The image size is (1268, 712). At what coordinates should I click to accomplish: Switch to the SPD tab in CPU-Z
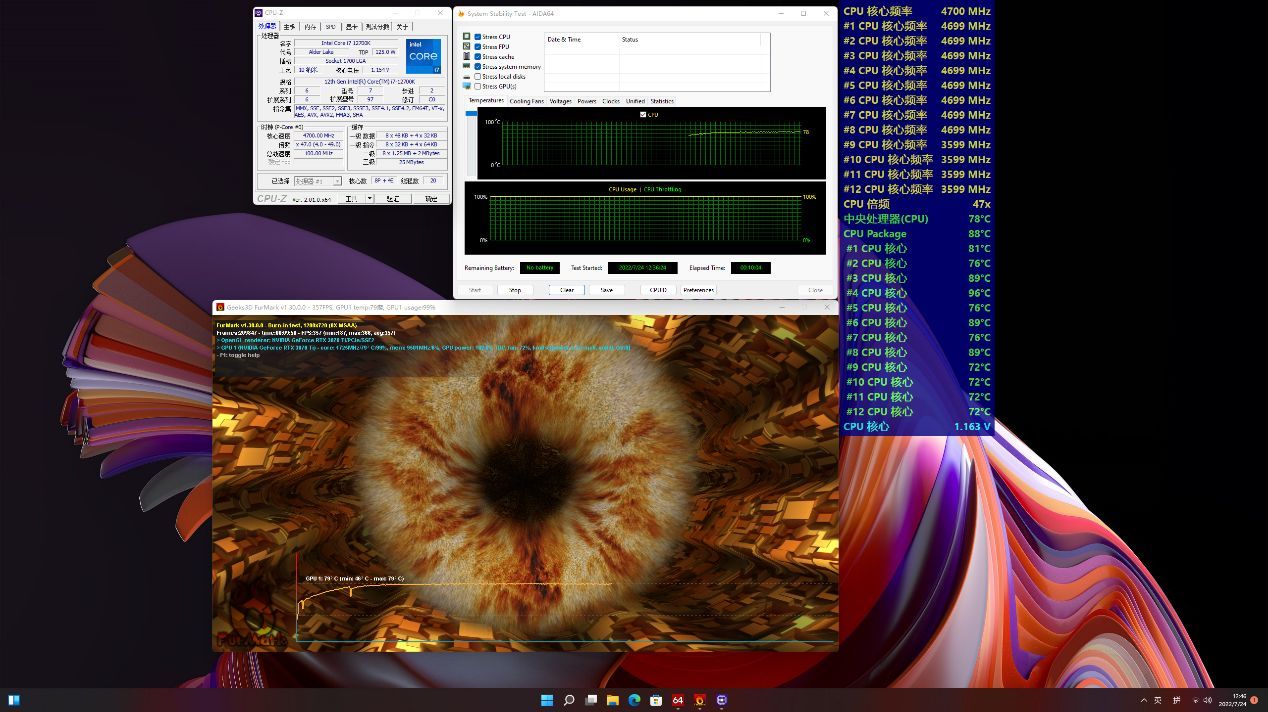pos(331,26)
